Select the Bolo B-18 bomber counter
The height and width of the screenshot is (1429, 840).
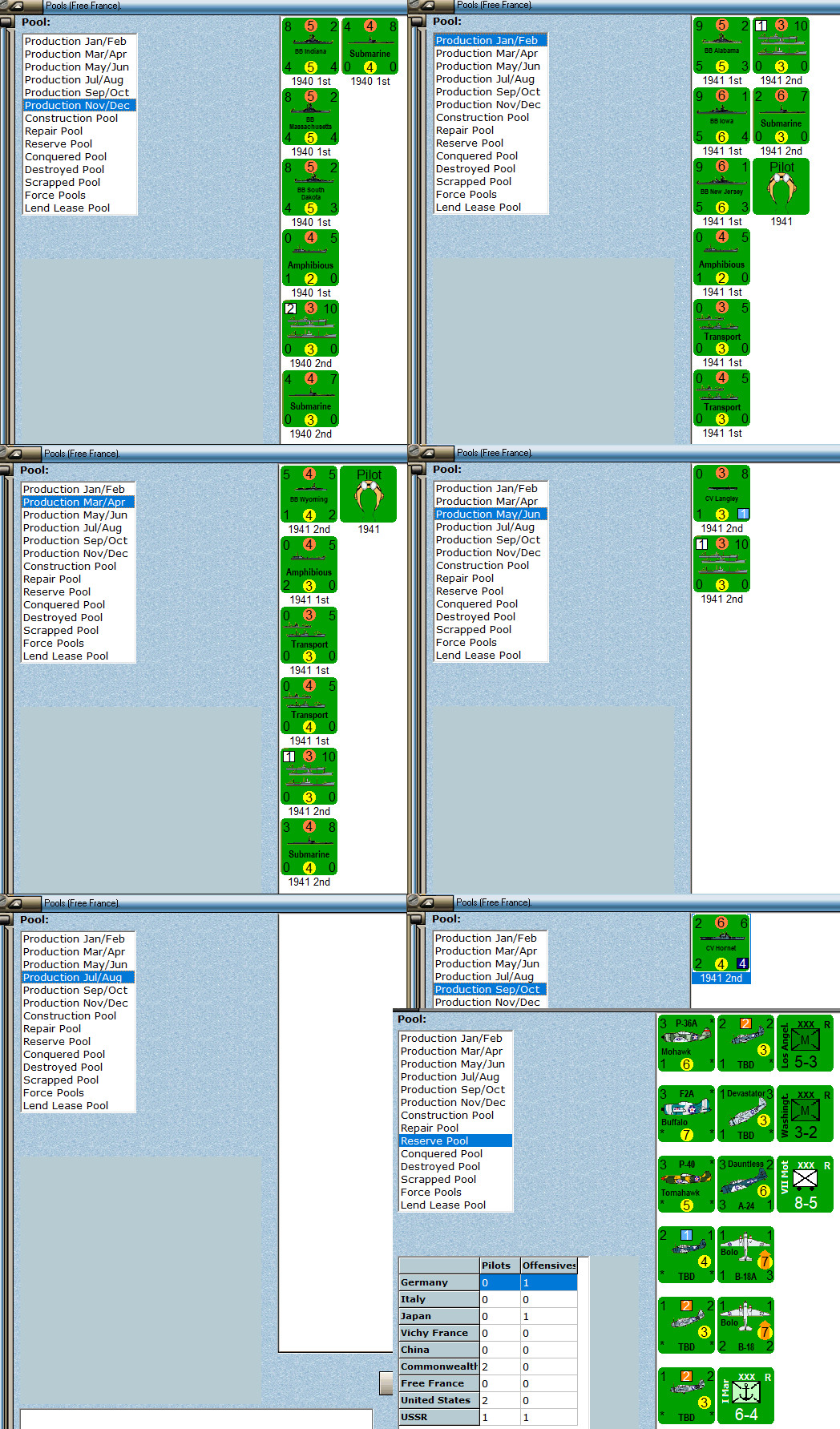pos(746,1325)
